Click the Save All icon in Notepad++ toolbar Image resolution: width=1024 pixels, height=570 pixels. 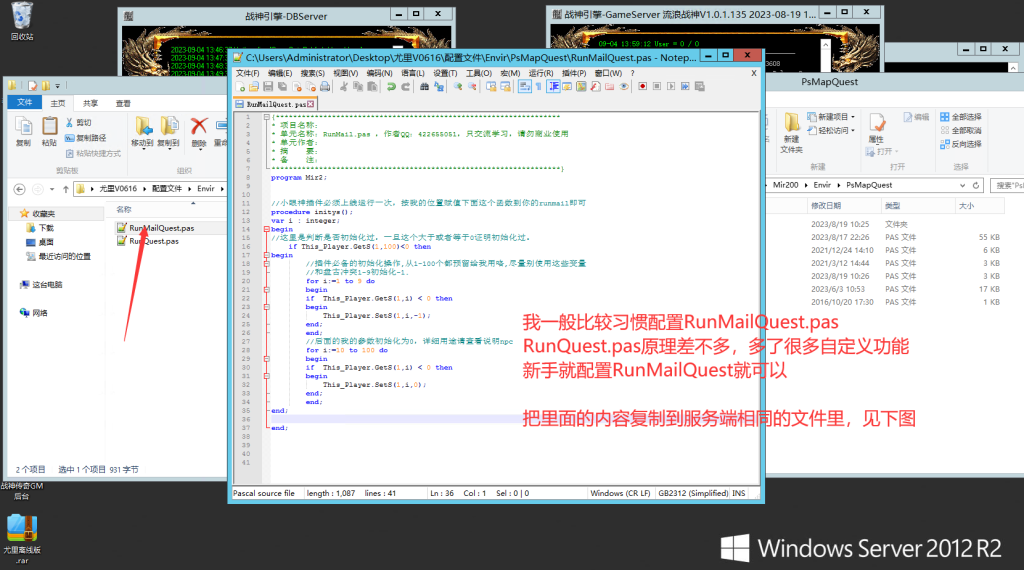coord(282,86)
